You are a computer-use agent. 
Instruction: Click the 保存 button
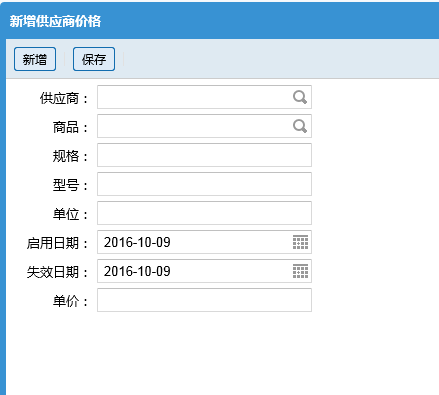pyautogui.click(x=94, y=59)
